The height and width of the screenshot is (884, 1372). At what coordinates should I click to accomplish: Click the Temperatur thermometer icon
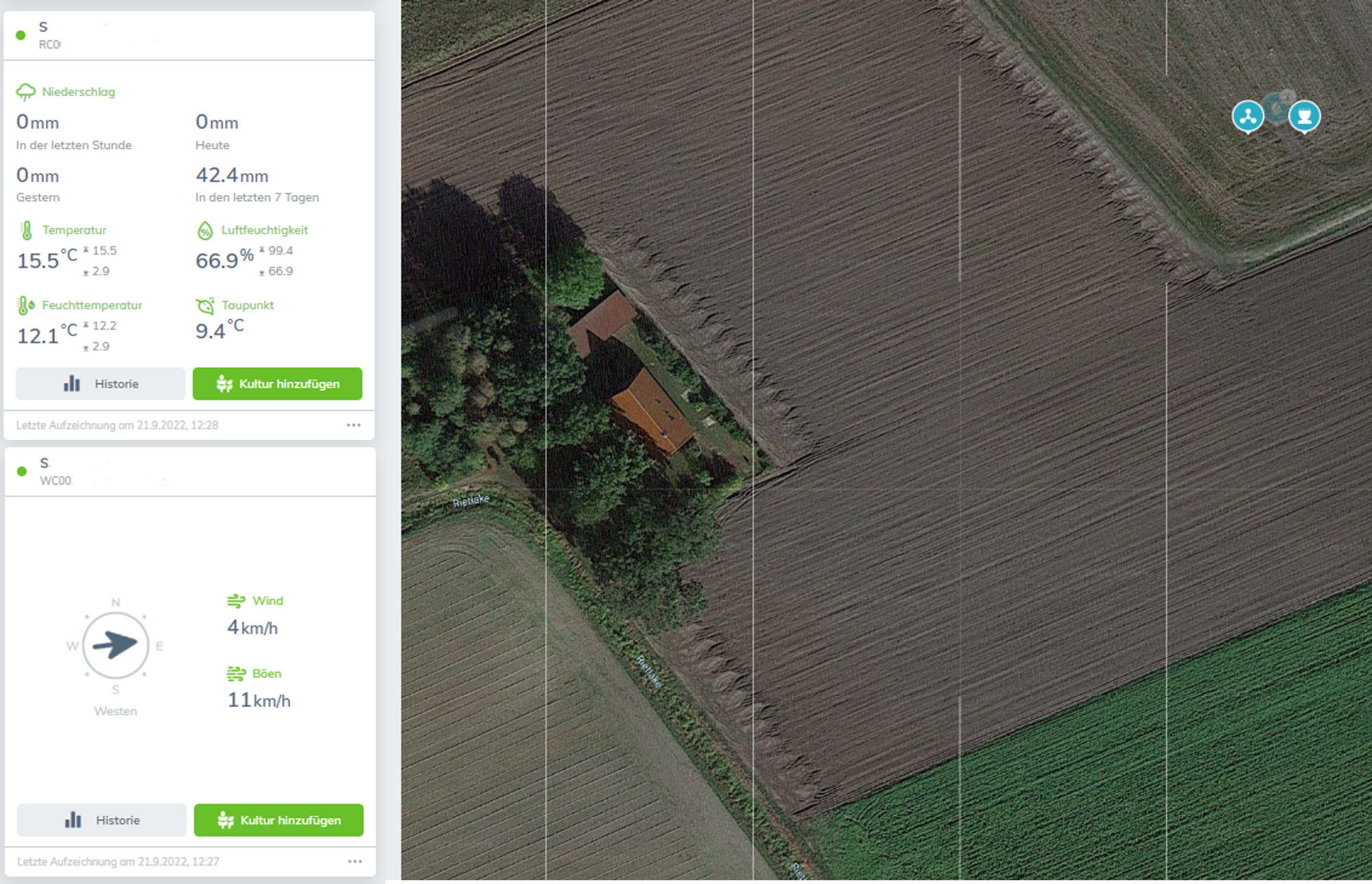point(27,230)
